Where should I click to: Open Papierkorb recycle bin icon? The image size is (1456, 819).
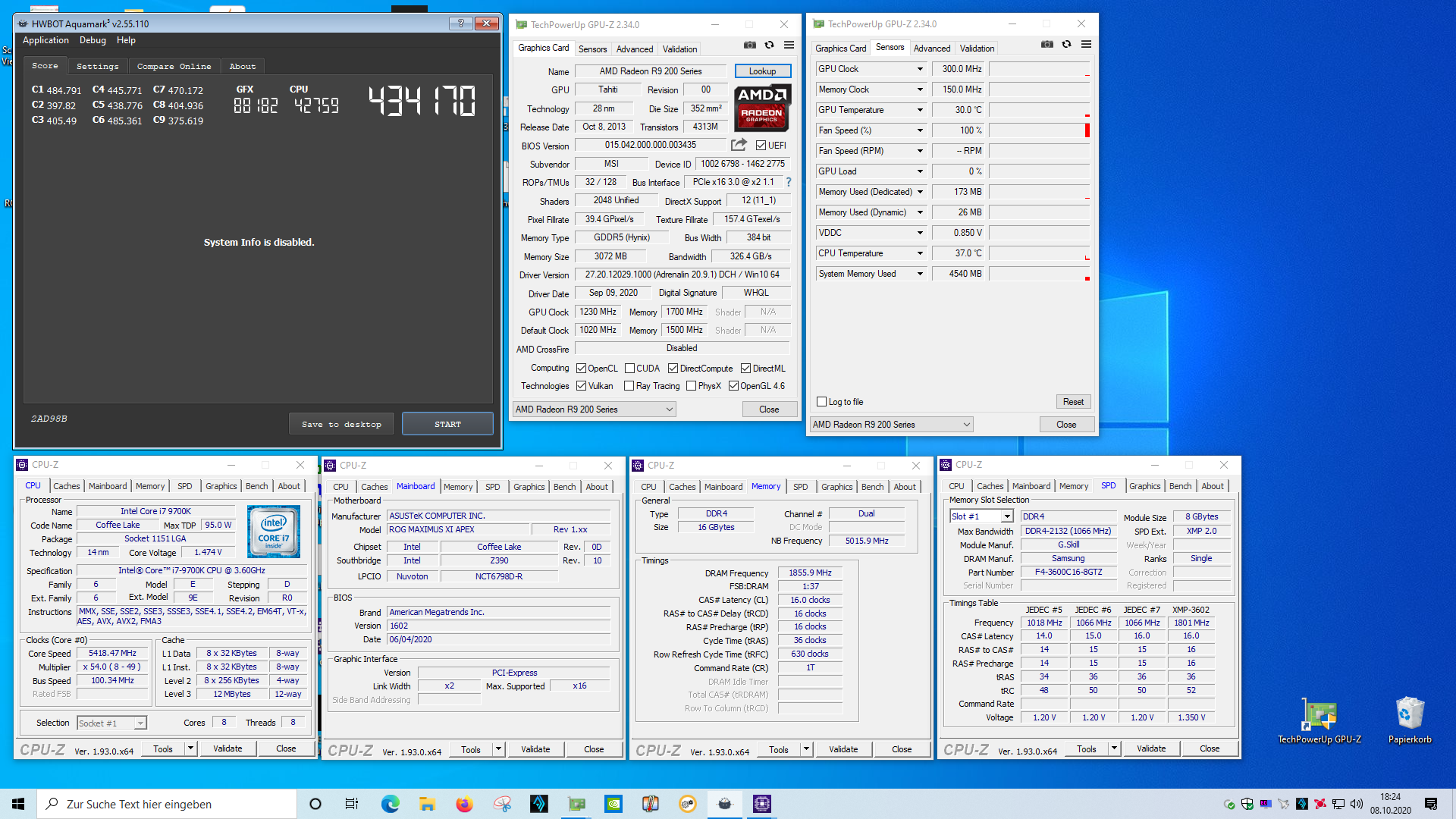point(1410,722)
